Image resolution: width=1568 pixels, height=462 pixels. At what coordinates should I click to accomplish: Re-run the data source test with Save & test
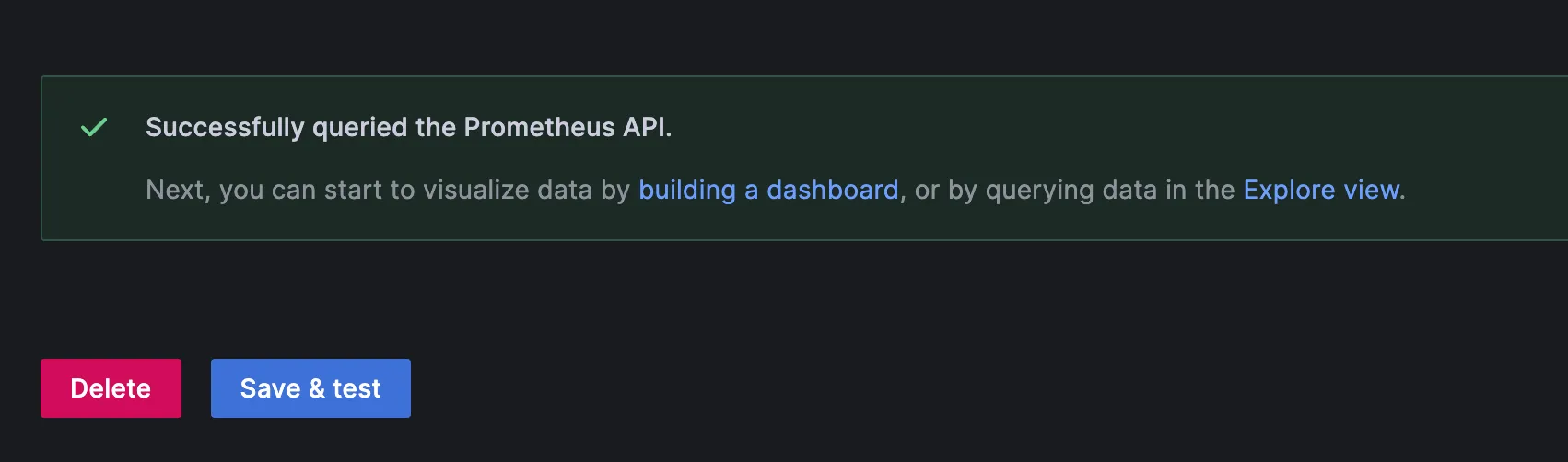(x=310, y=388)
